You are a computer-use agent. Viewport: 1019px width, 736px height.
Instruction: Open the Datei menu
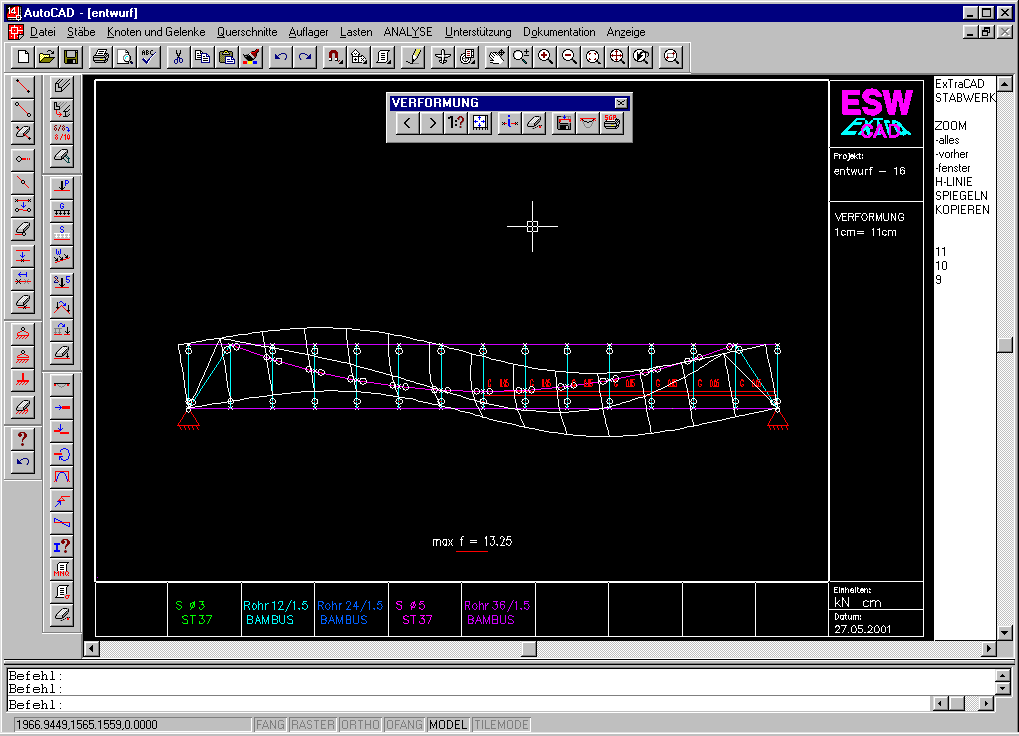click(x=43, y=32)
